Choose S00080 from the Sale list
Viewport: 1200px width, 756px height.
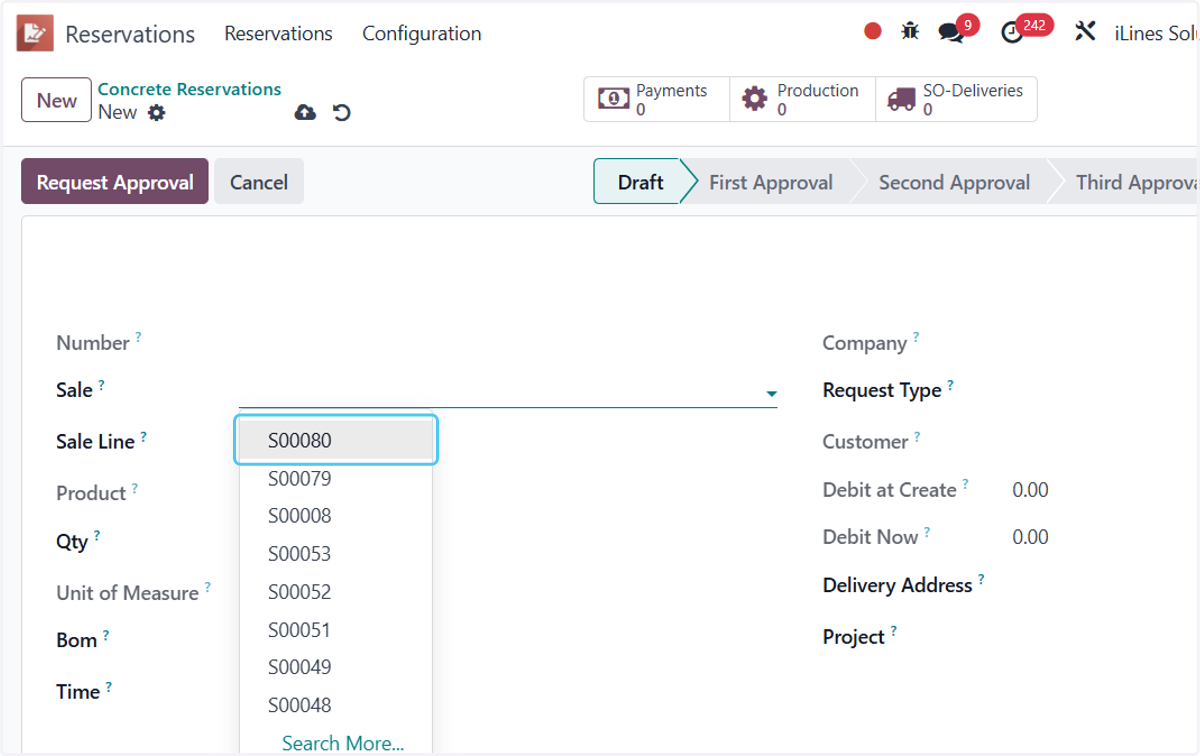coord(336,440)
